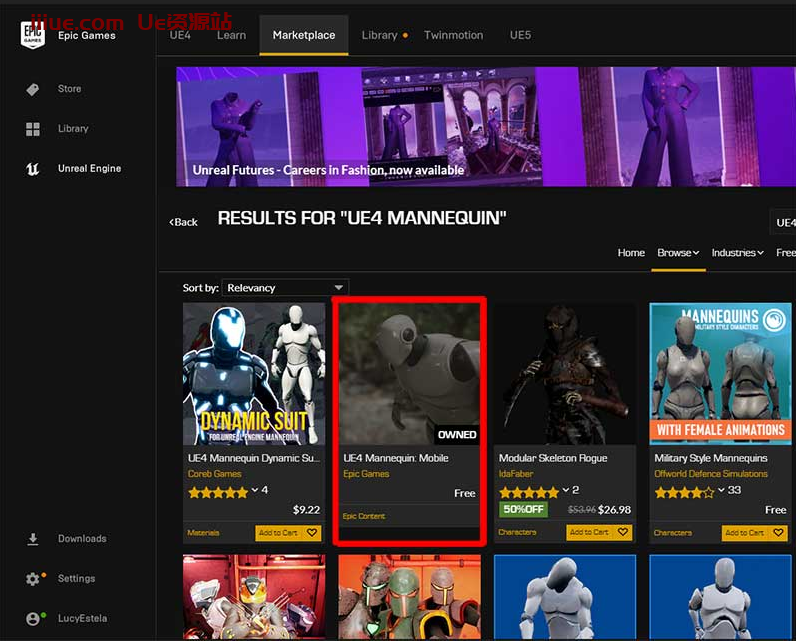This screenshot has width=796, height=641.
Task: Expand the Industries menu dropdown
Action: point(737,253)
